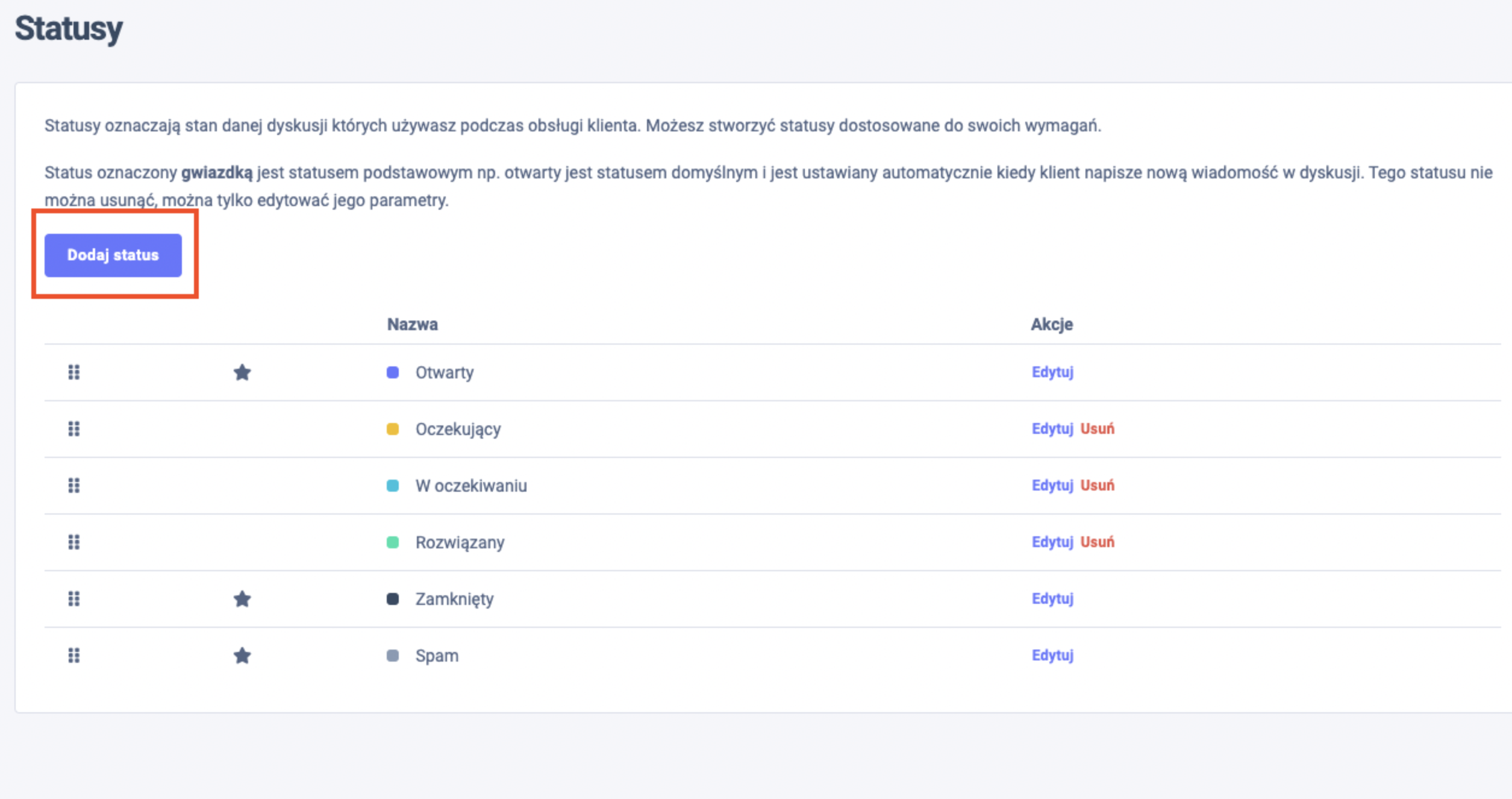Open Edytuj for the Spam status
The width and height of the screenshot is (1512, 799).
1052,656
